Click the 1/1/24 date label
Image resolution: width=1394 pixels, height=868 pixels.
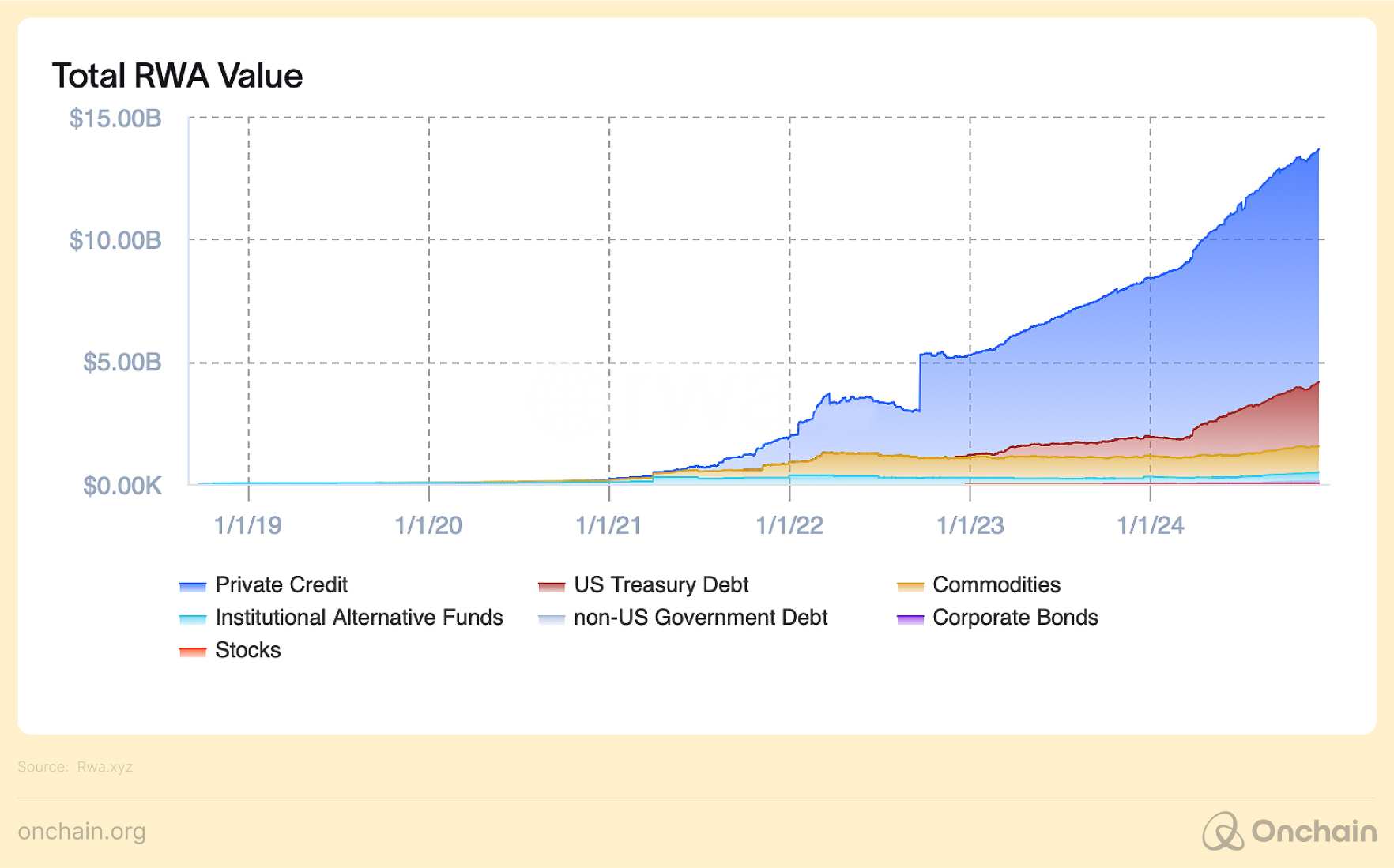point(1151,525)
